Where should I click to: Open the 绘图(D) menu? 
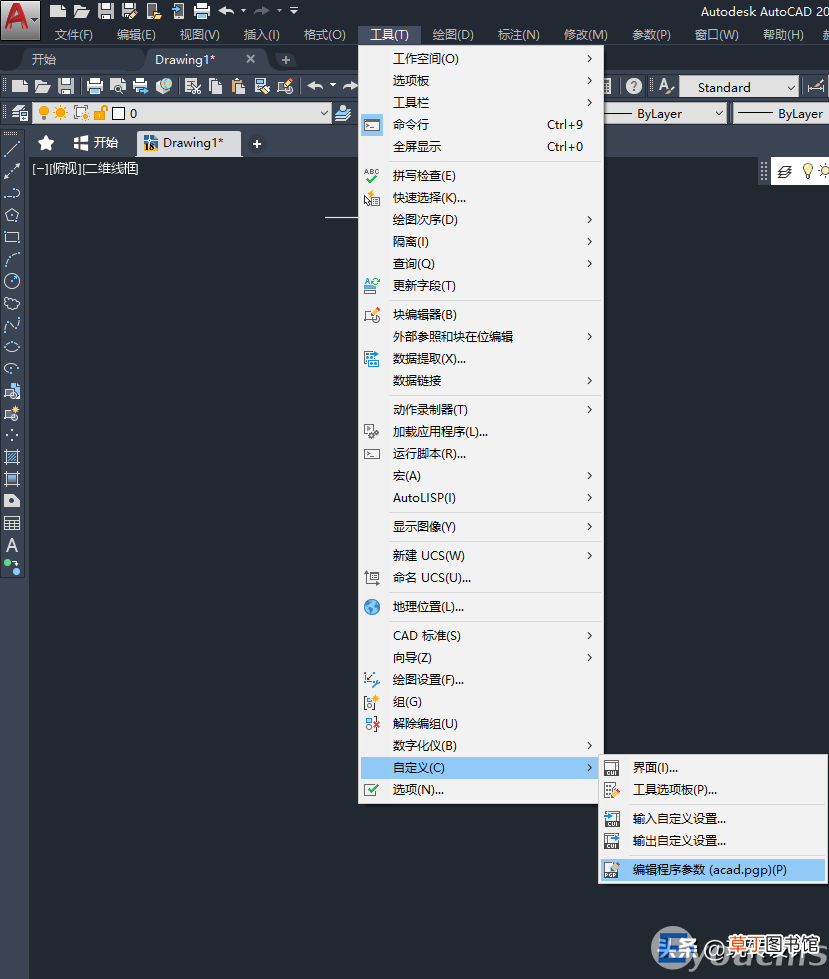453,35
